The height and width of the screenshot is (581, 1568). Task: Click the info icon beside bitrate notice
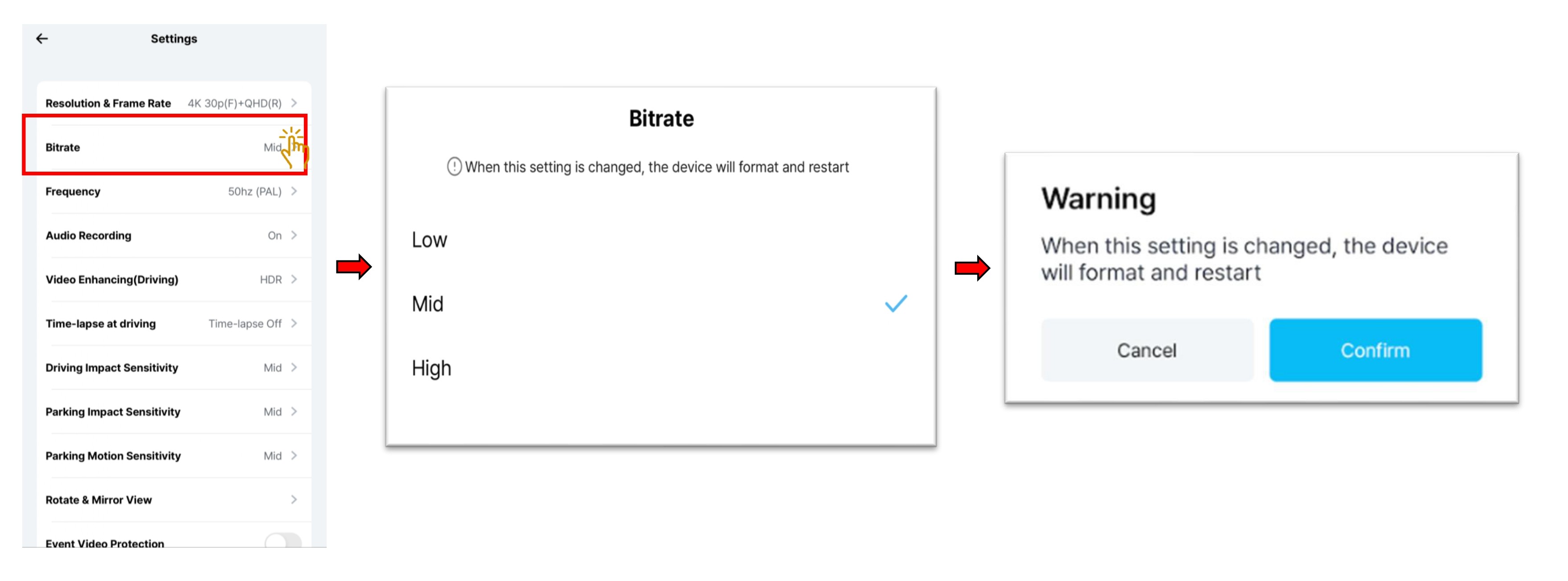pyautogui.click(x=454, y=167)
